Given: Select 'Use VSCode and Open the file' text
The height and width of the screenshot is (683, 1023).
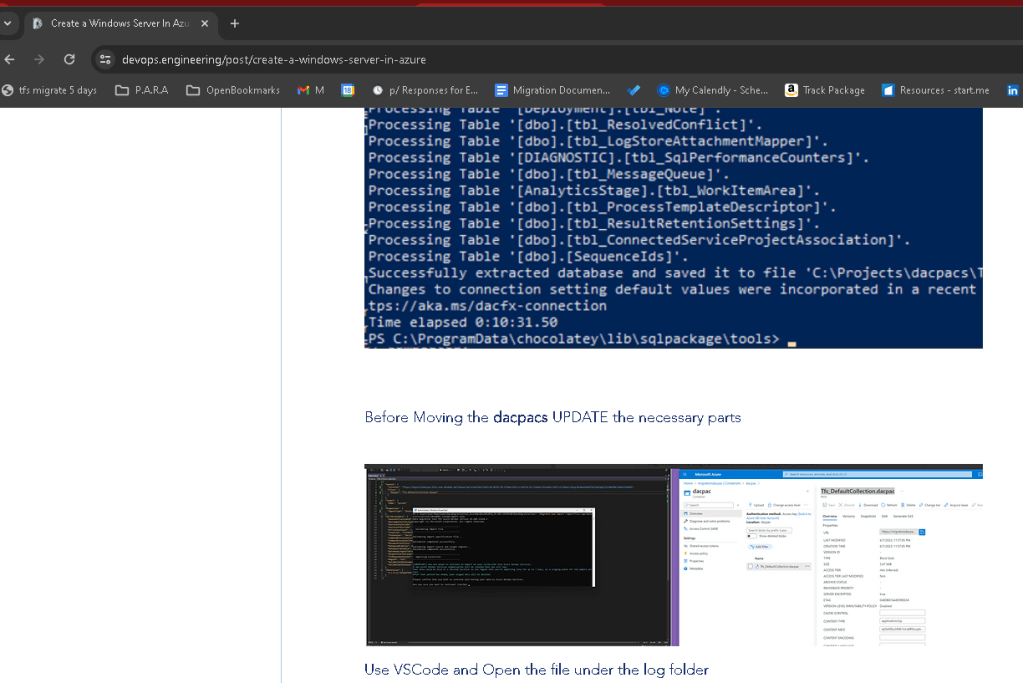Looking at the screenshot, I should [536, 670].
